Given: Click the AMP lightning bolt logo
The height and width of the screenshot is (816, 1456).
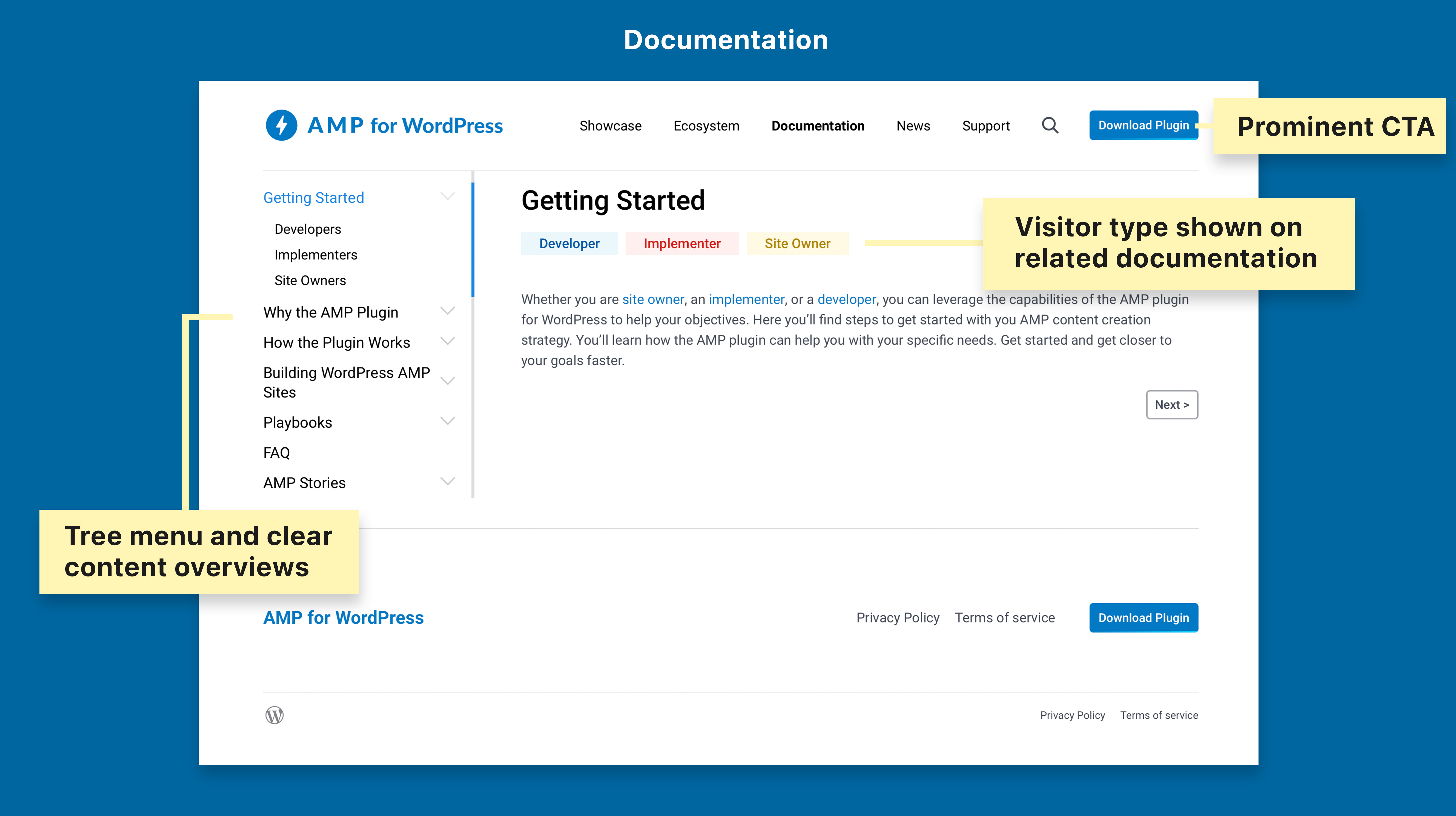Looking at the screenshot, I should point(281,125).
